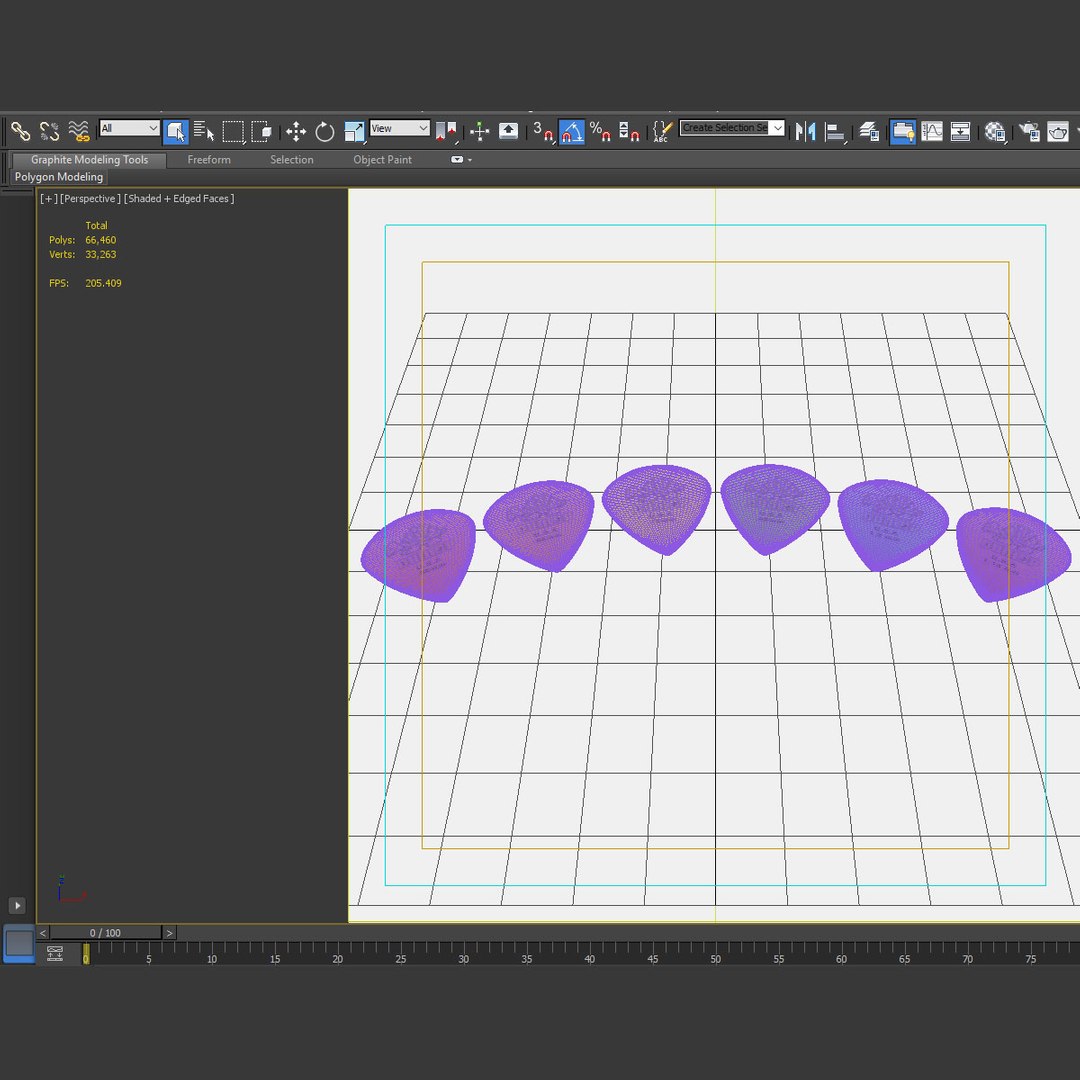Screen dimensions: 1080x1080
Task: Toggle the Spinner Snap button
Action: click(x=629, y=131)
